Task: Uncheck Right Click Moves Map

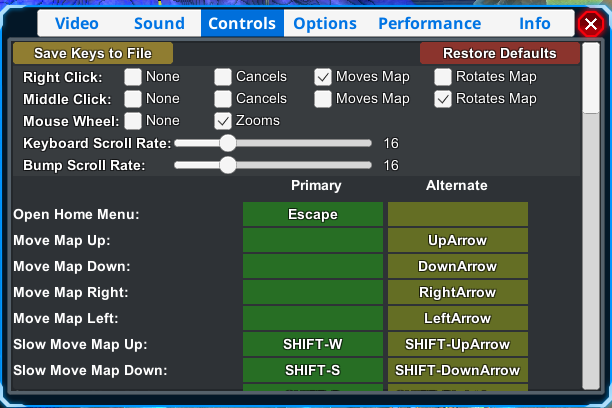Action: click(x=323, y=76)
